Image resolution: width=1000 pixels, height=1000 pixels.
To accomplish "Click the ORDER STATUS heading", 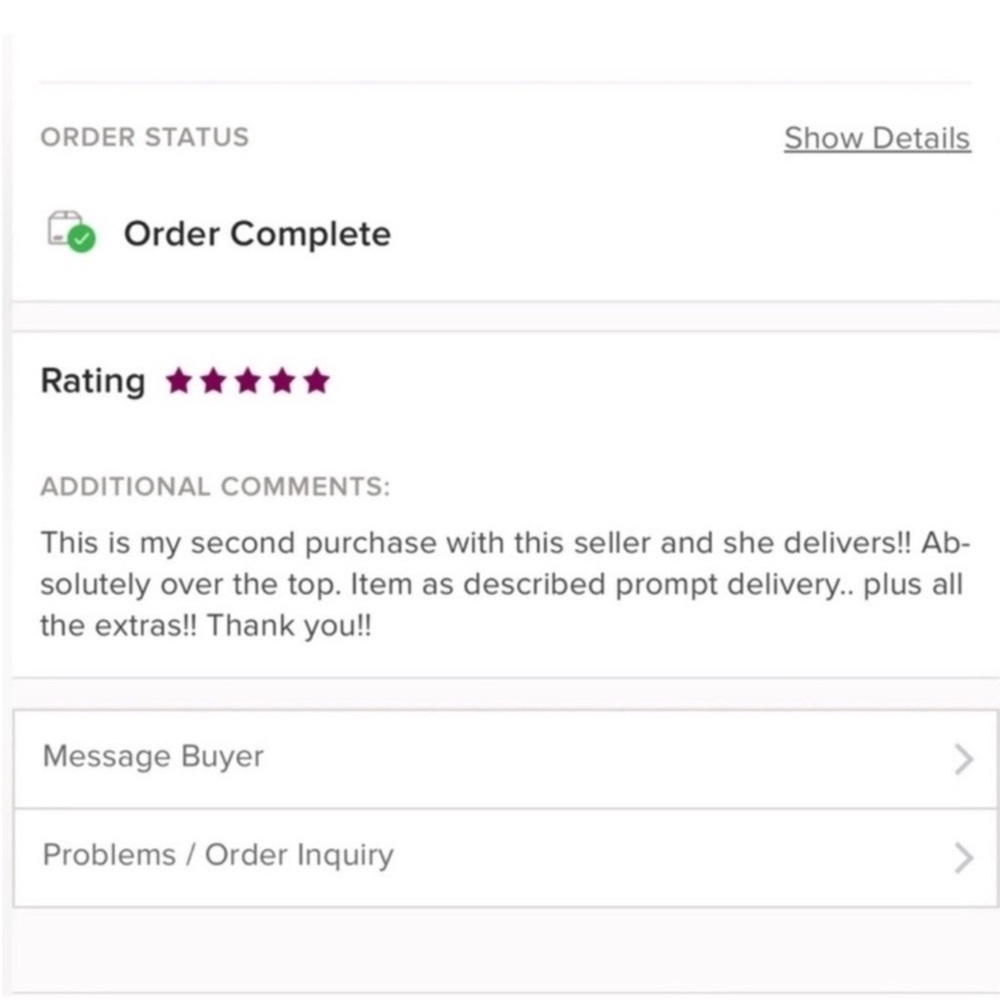I will click(x=144, y=137).
